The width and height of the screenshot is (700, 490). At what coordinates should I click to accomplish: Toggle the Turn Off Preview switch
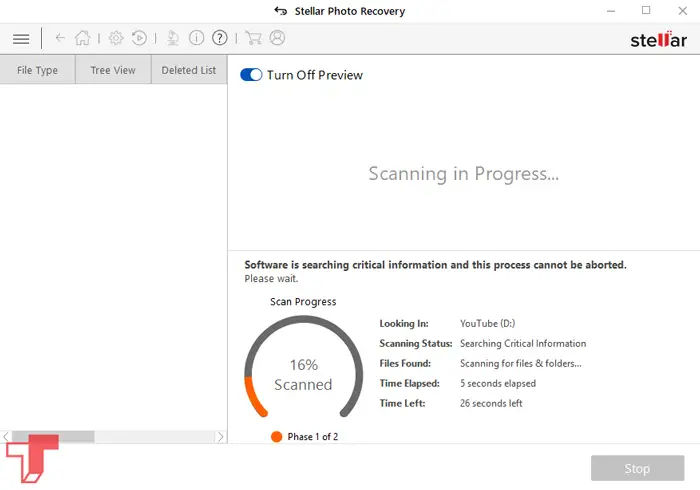(x=251, y=75)
